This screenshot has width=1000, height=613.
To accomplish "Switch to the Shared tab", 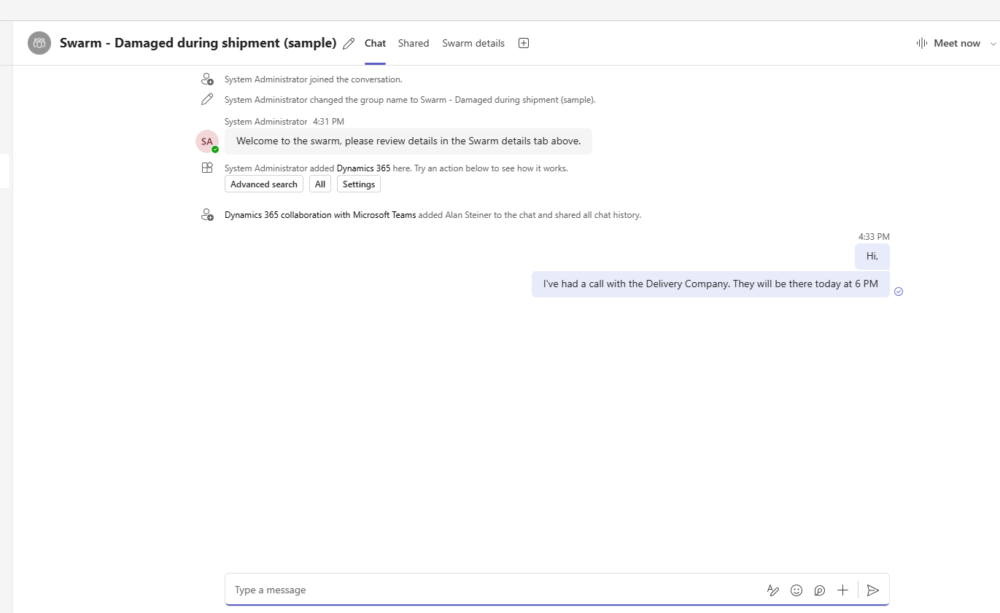I will click(413, 43).
